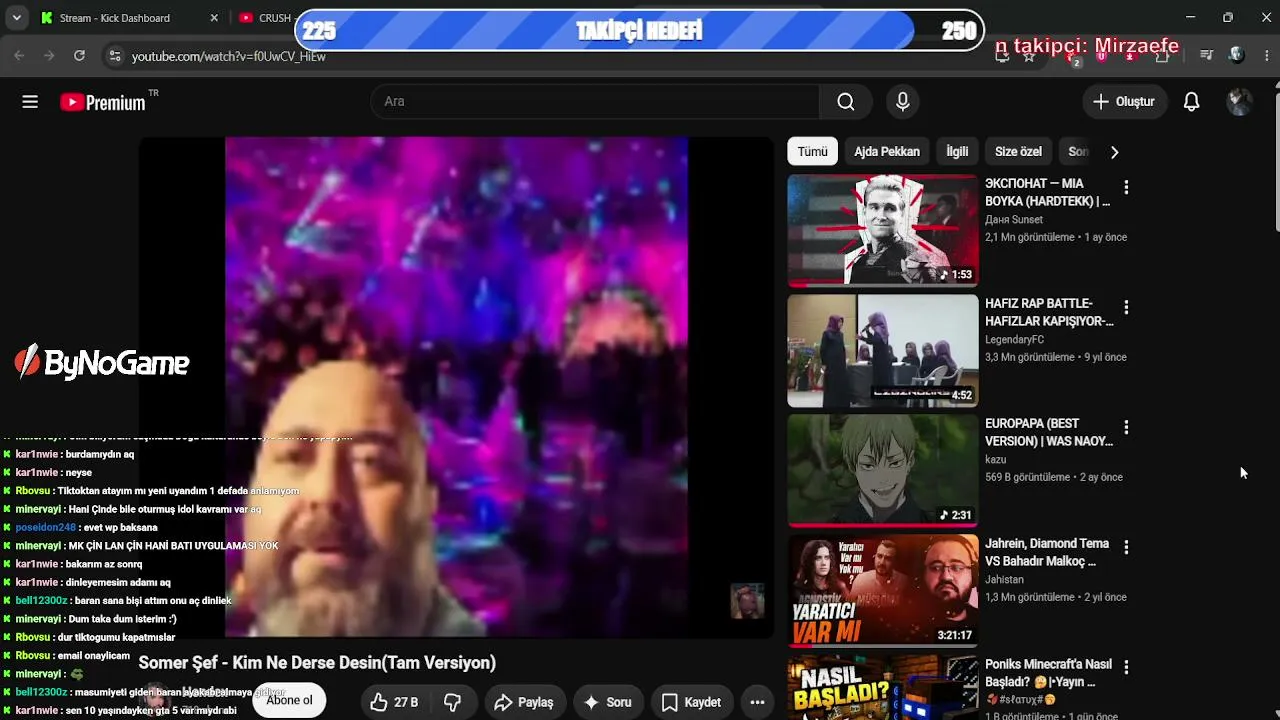1280x720 pixels.
Task: Click the kazu channel name
Action: (996, 460)
